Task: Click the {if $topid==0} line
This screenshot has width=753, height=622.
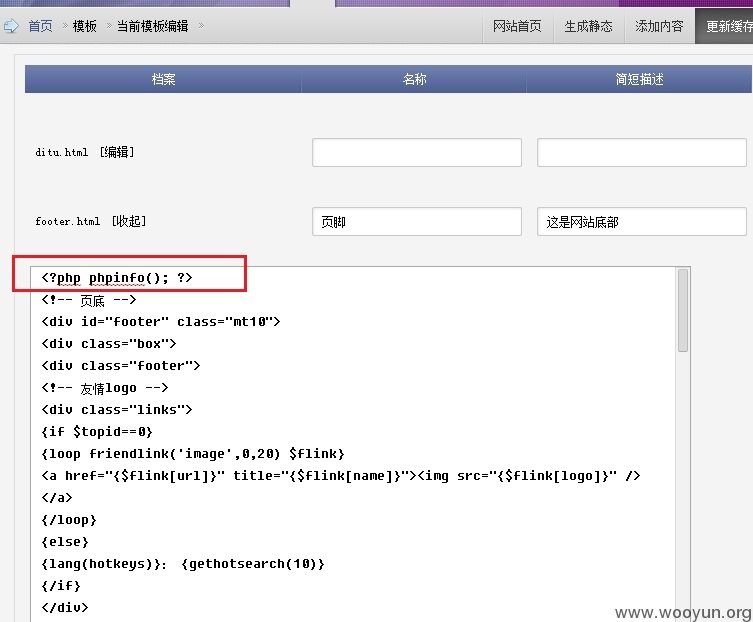Action: pos(97,432)
